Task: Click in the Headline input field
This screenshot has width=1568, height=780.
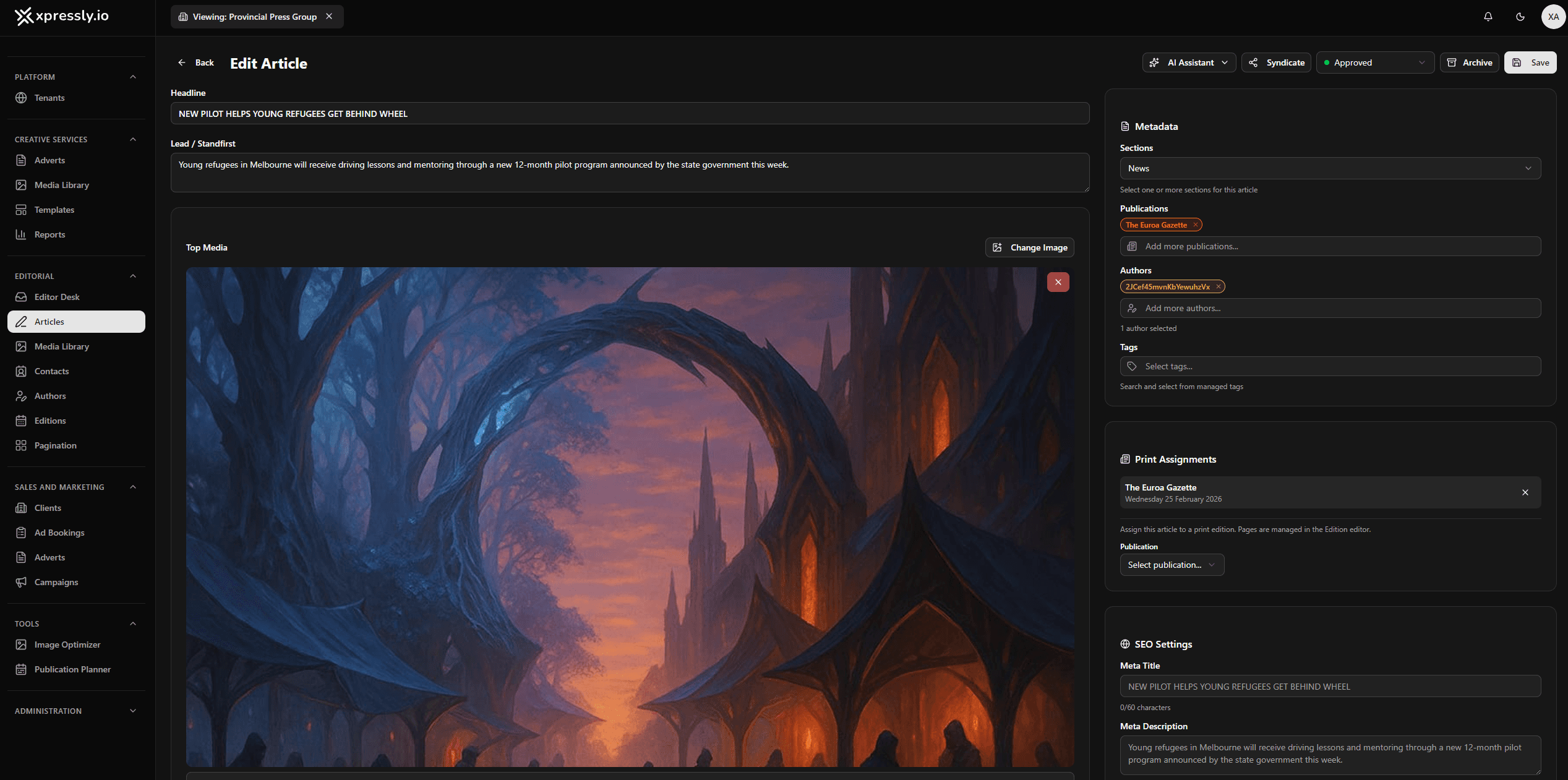Action: (629, 114)
